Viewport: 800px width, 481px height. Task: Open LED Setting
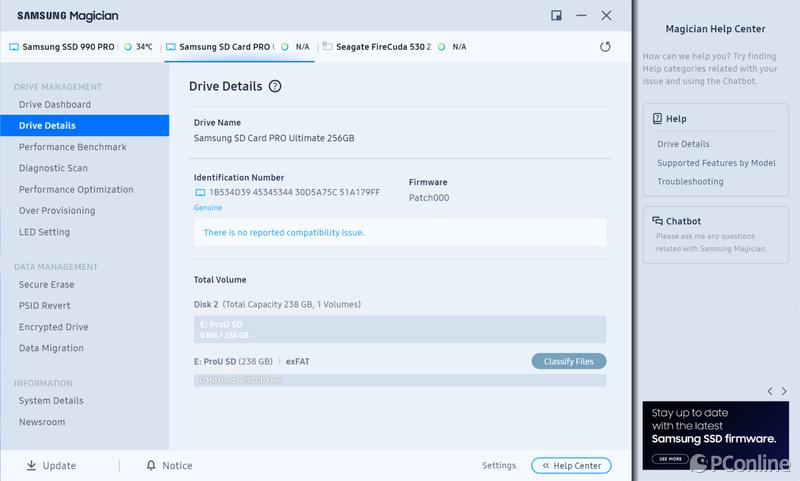tap(44, 232)
